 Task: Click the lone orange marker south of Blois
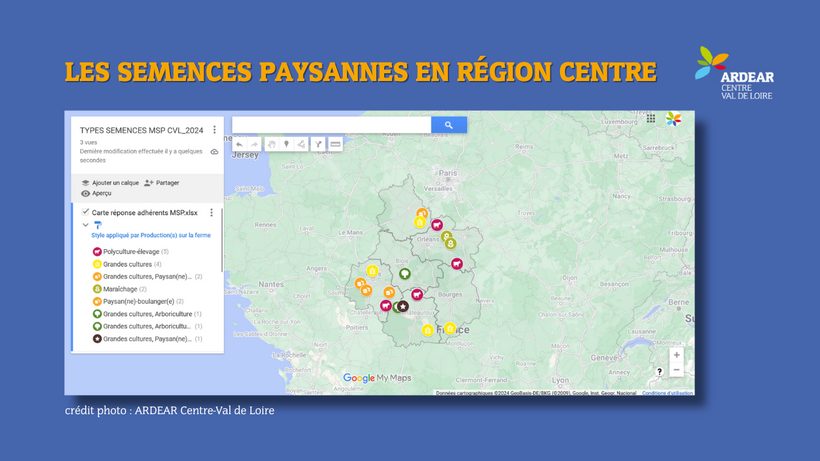pos(389,292)
